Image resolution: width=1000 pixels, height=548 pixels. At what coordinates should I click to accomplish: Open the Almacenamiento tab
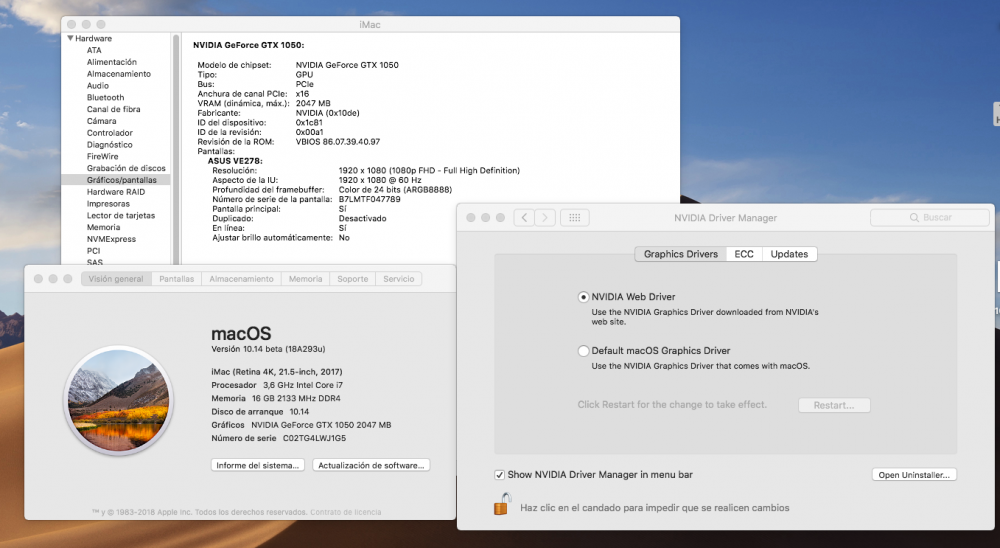click(x=241, y=279)
